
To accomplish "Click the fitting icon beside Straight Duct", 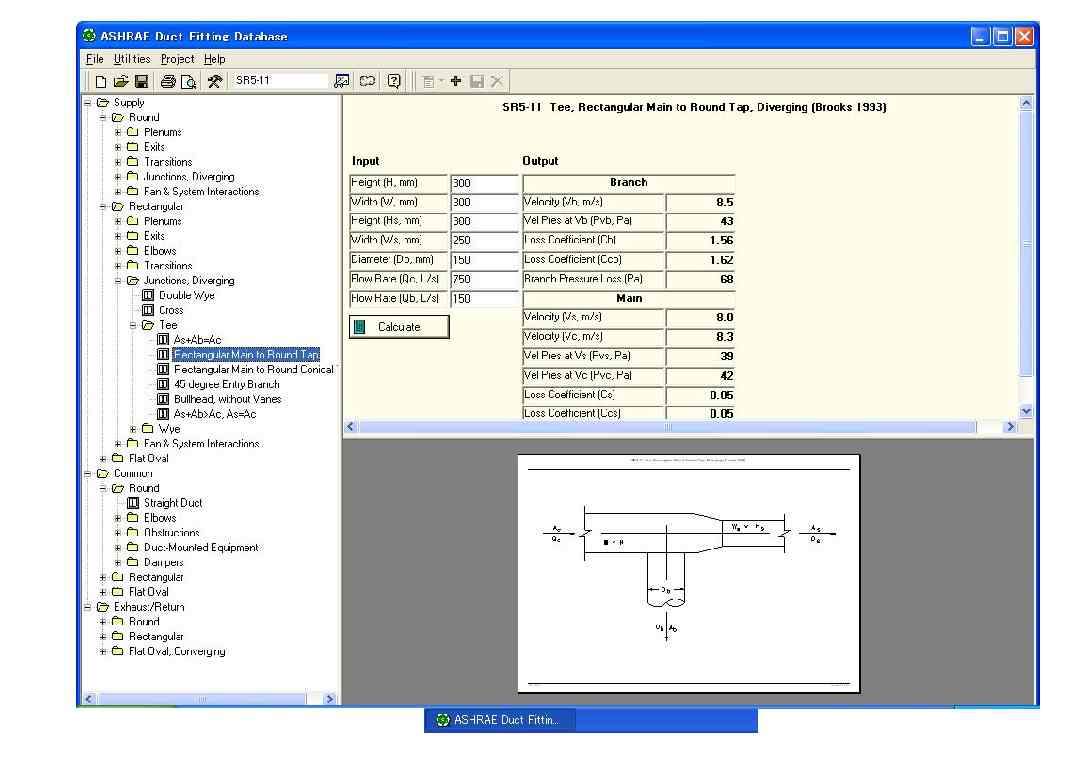I will 133,503.
